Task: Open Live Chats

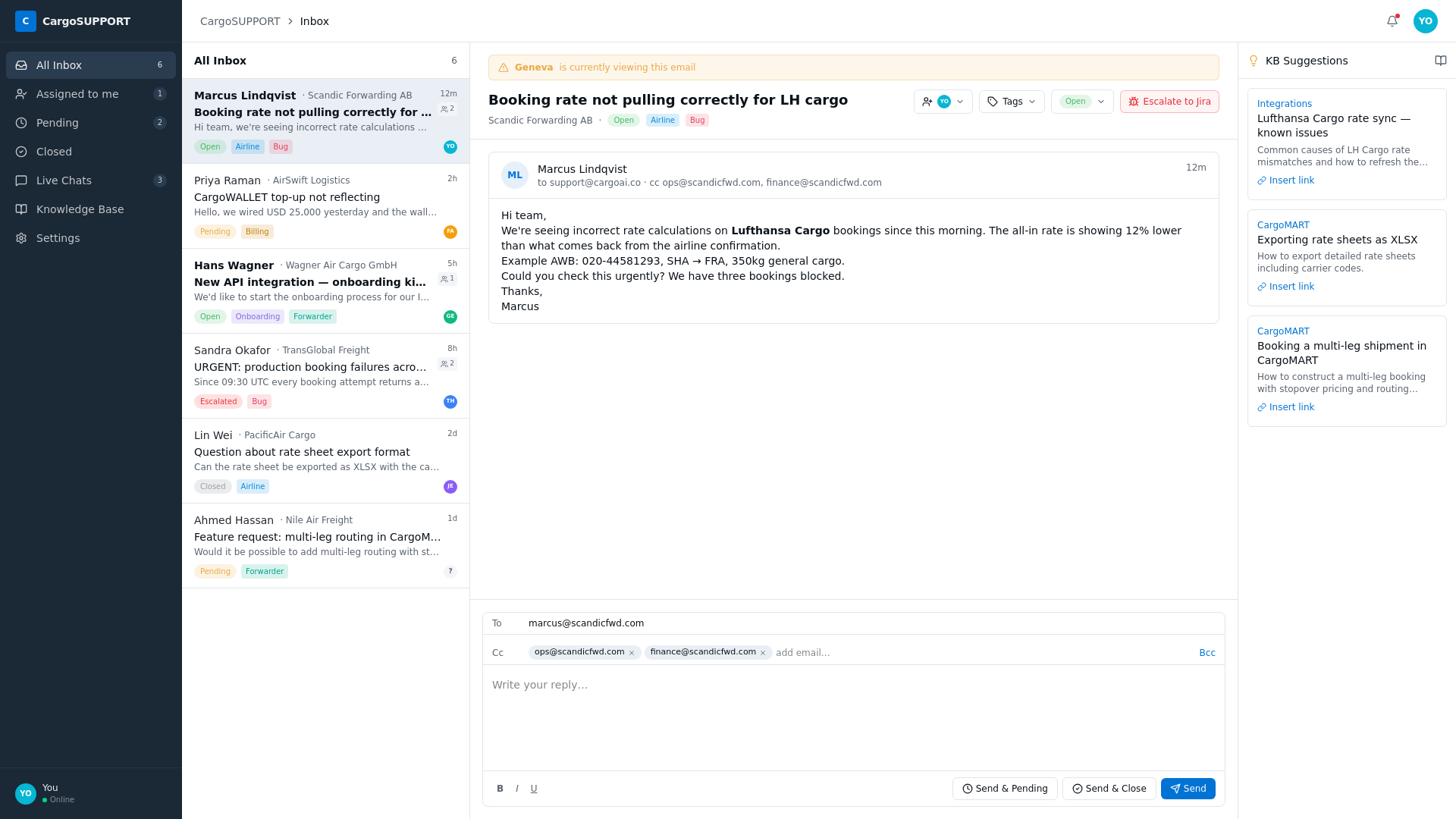Action: point(91,180)
